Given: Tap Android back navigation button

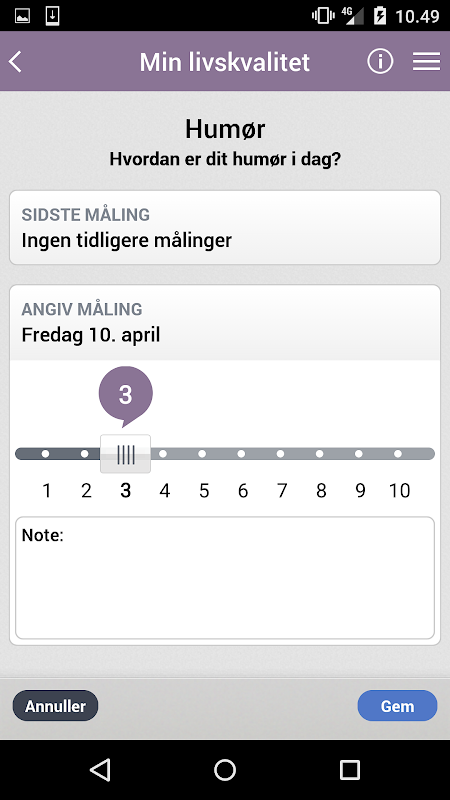Looking at the screenshot, I should (x=101, y=769).
